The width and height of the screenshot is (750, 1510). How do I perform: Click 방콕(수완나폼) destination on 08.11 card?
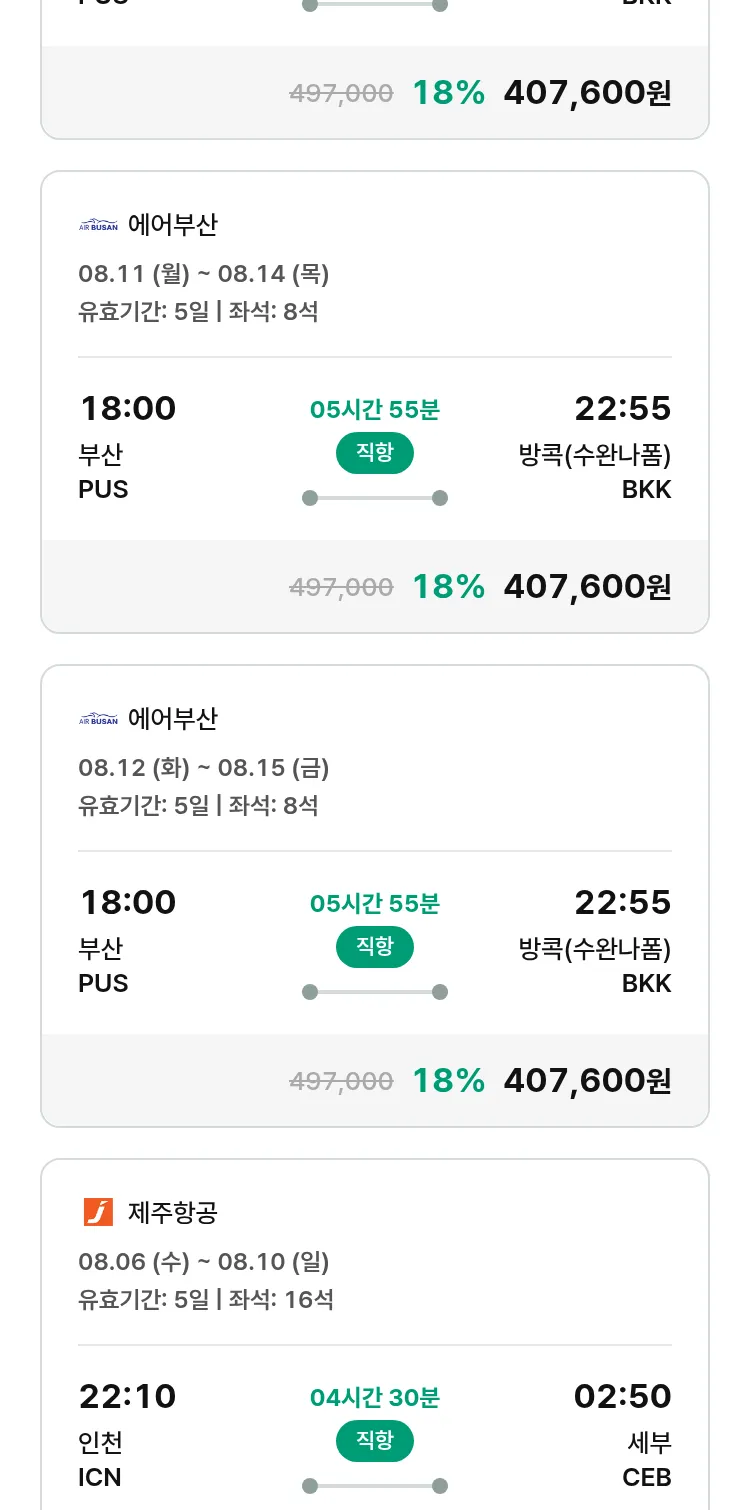(x=594, y=455)
